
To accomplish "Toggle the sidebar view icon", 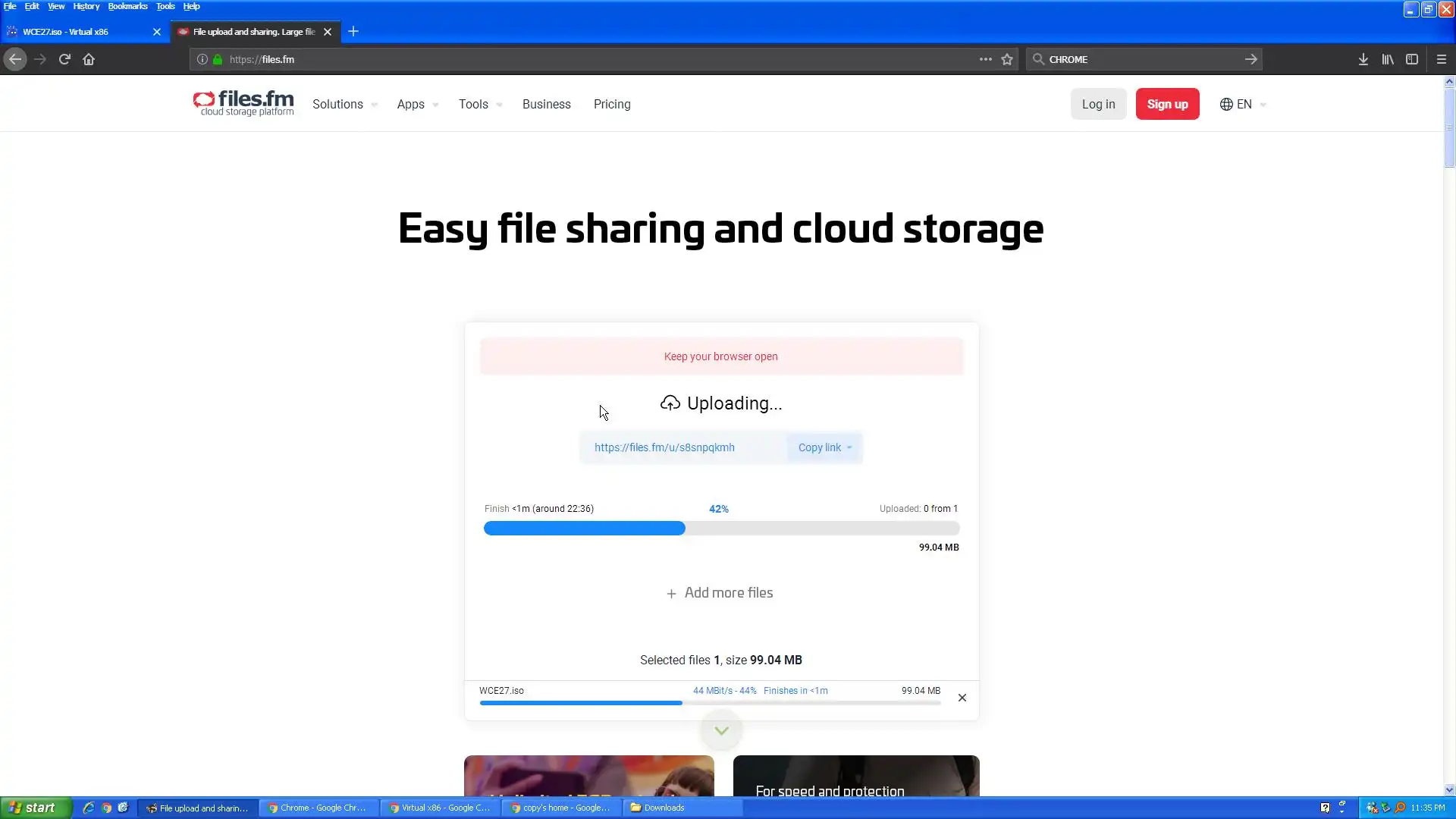I will coord(1411,59).
